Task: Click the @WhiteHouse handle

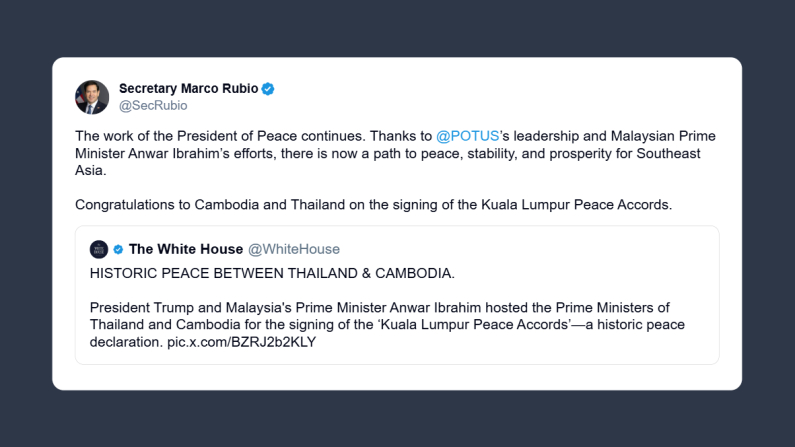Action: (293, 249)
